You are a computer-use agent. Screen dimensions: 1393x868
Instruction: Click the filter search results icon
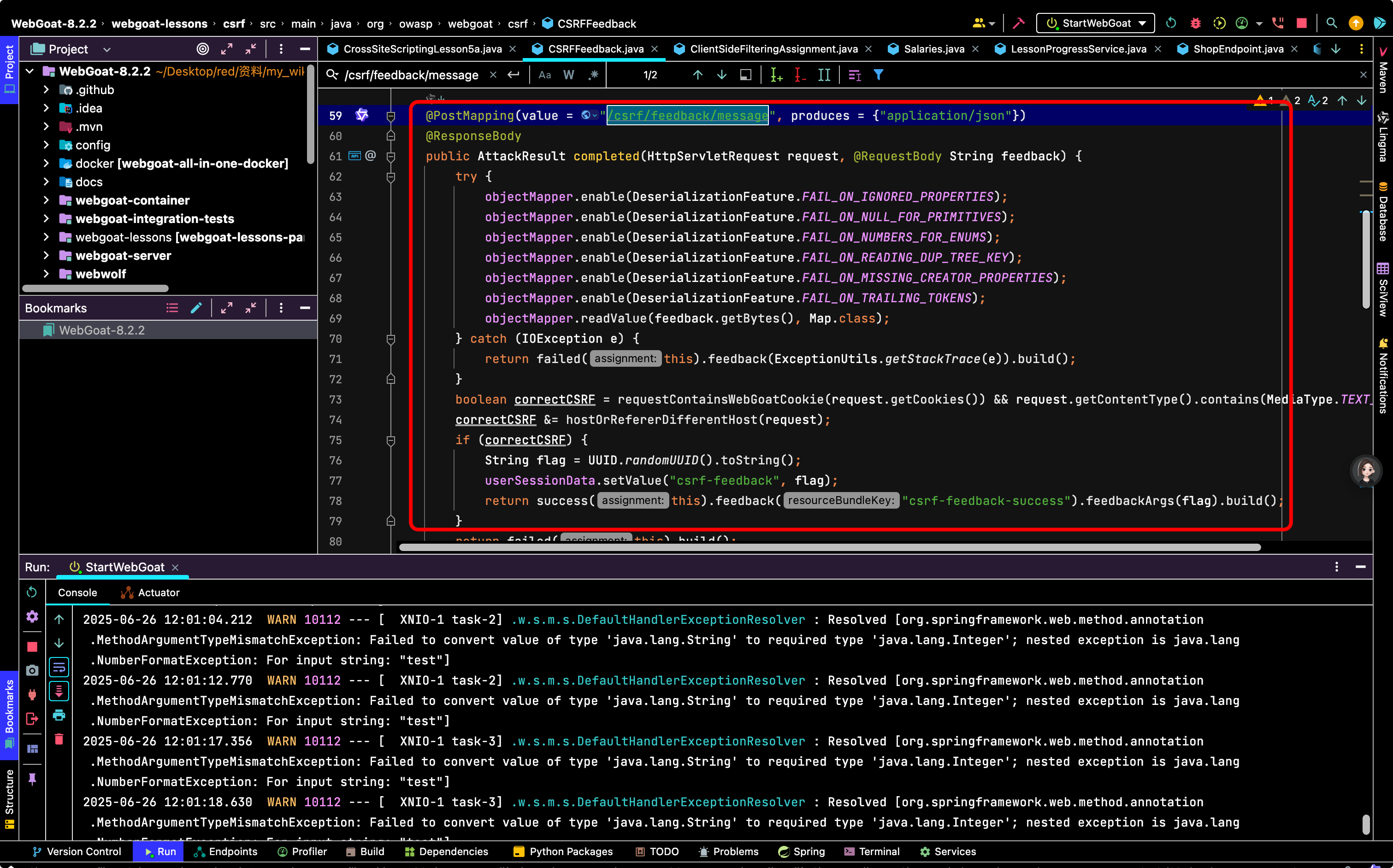(878, 75)
